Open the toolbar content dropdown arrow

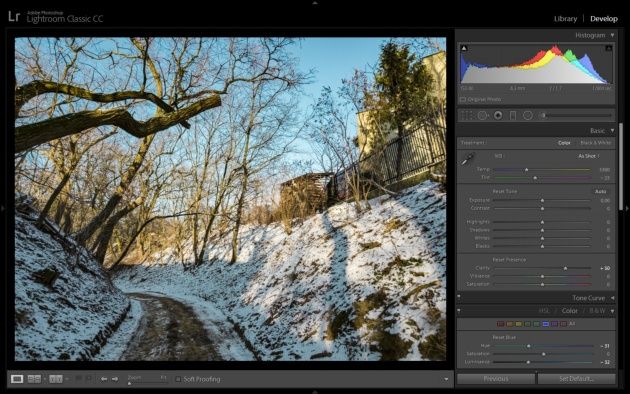pos(446,379)
